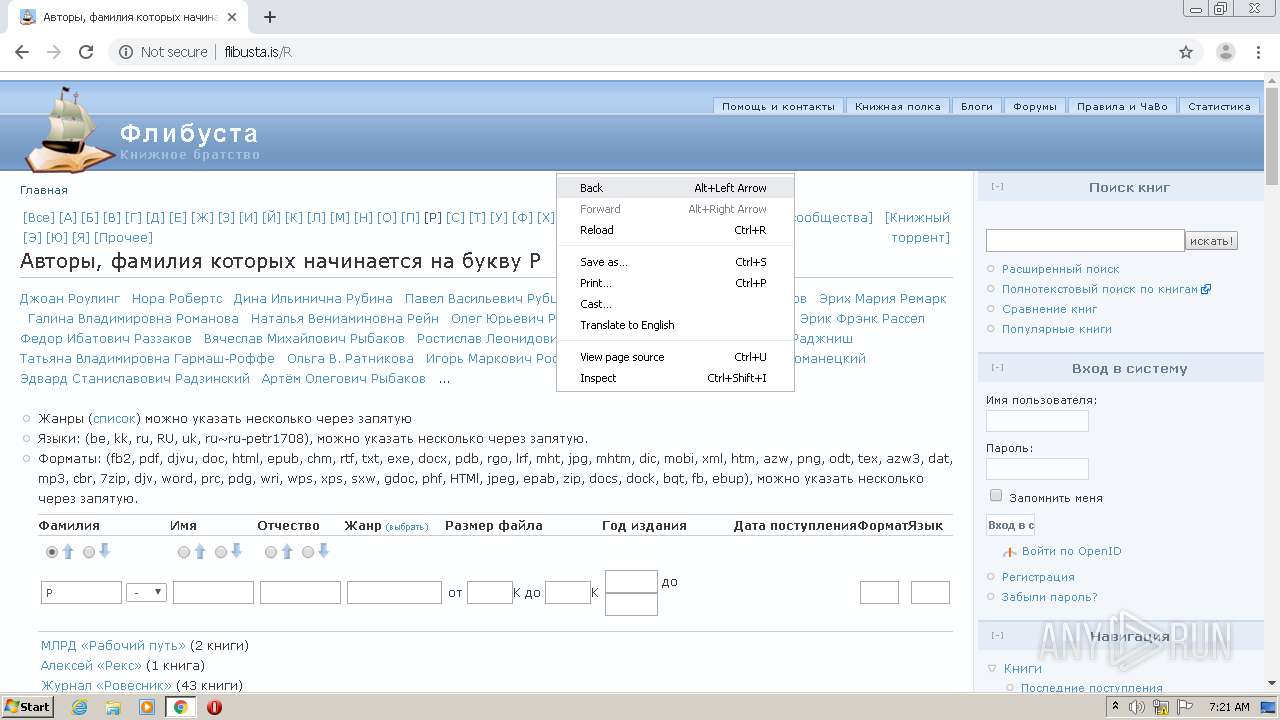Screen dimensions: 1280x720
Task: Click the volume speaker tray icon
Action: tap(1137, 707)
